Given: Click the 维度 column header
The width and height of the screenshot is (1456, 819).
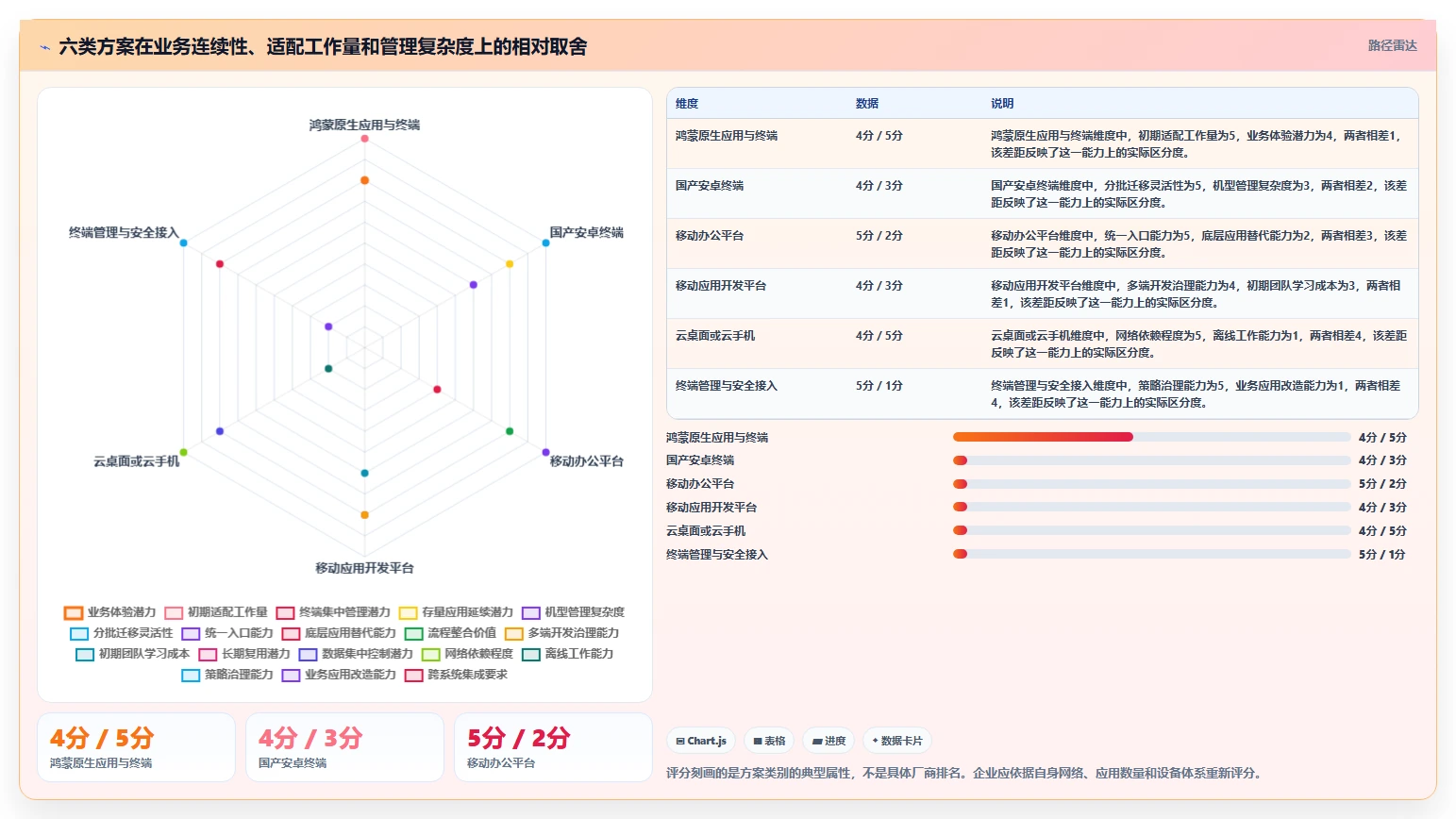Looking at the screenshot, I should click(x=687, y=104).
